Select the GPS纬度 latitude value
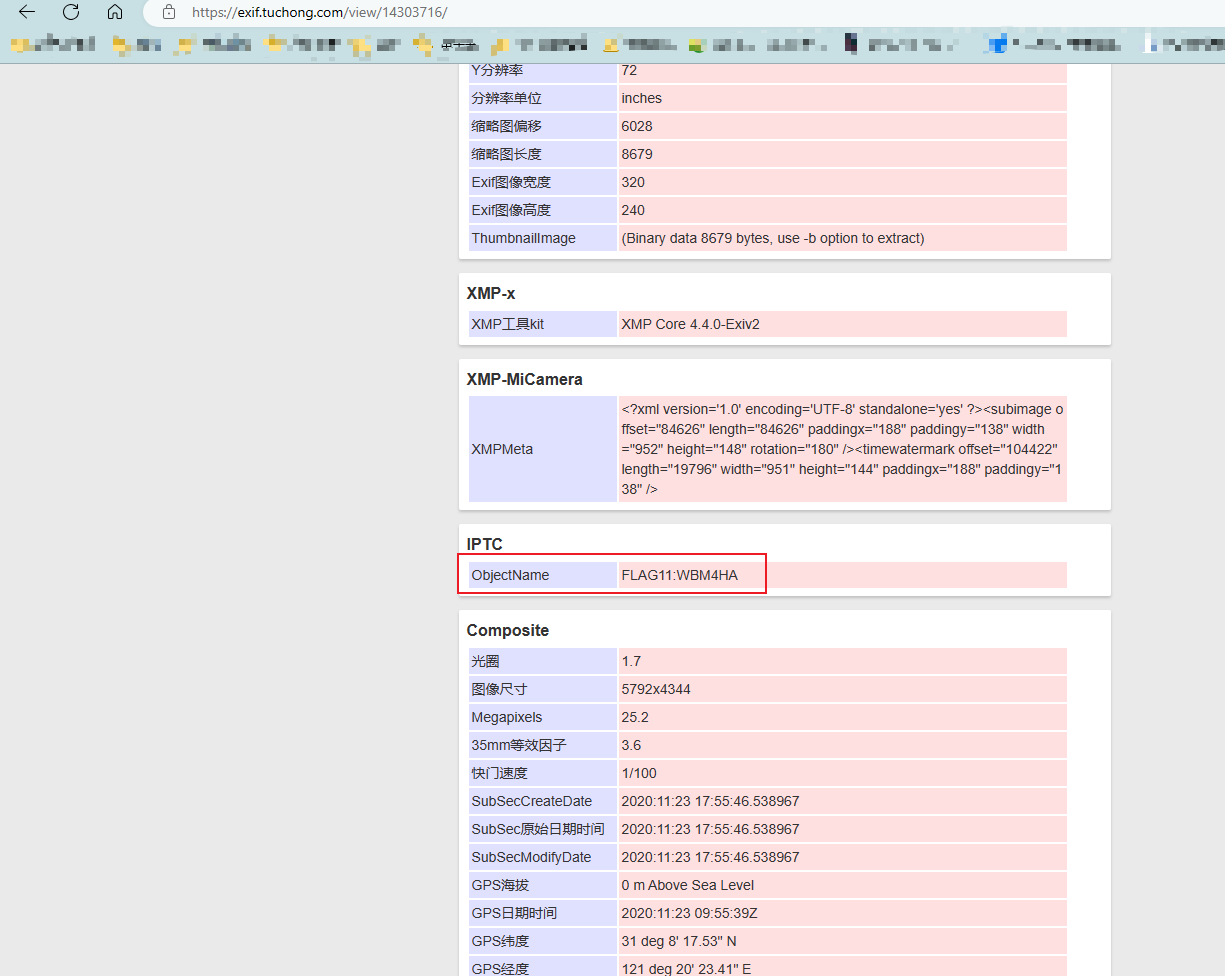Screen dimensions: 1225x976 [678, 941]
